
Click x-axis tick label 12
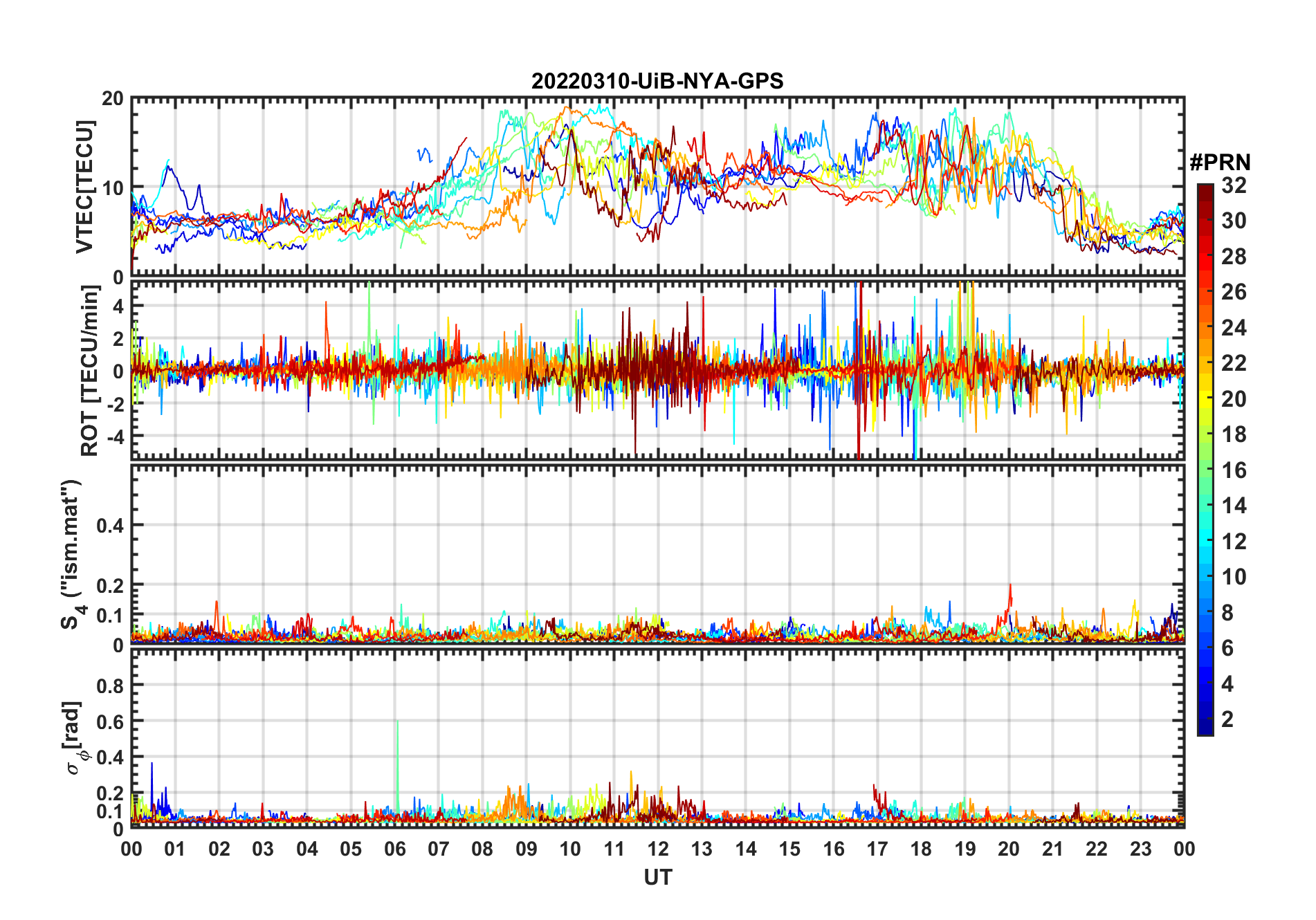[x=658, y=849]
